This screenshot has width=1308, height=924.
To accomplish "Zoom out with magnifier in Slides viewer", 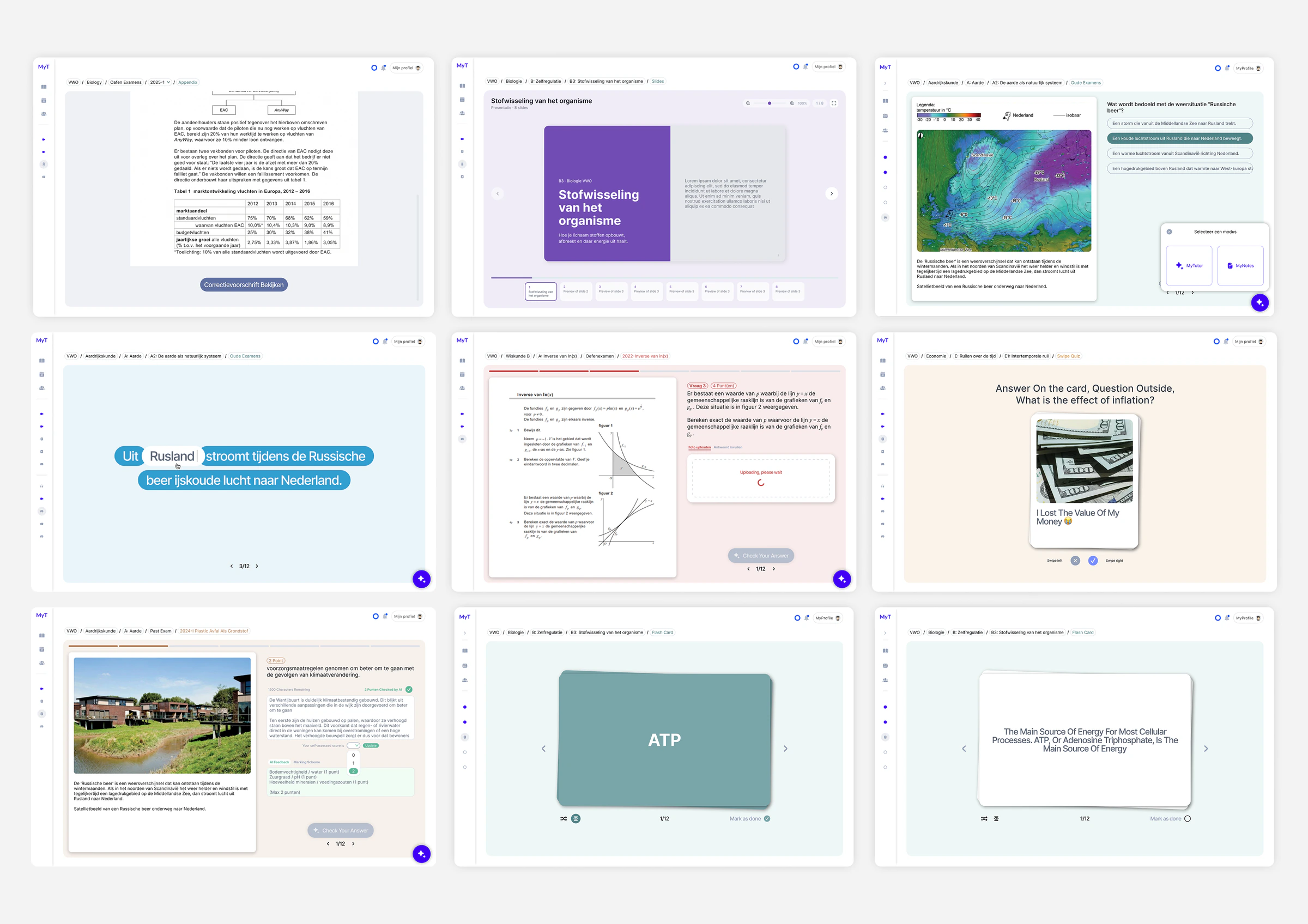I will coord(747,103).
